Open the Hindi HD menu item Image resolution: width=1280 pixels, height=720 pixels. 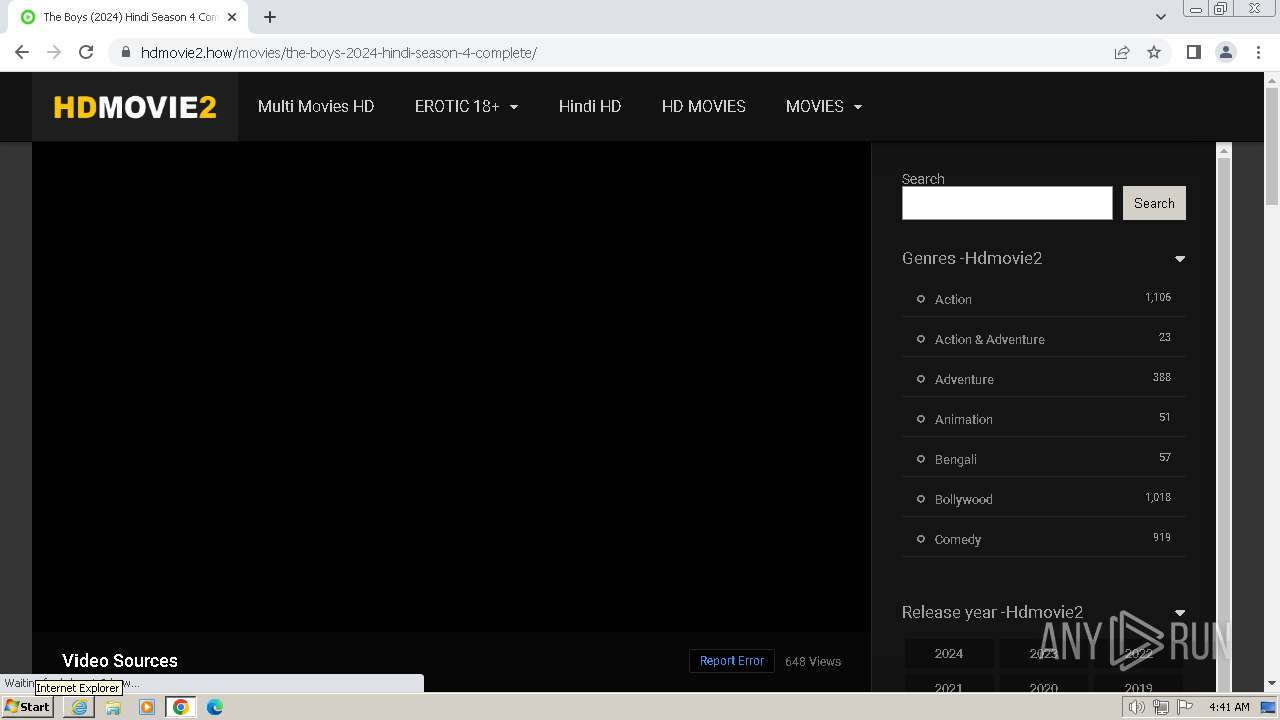point(590,106)
